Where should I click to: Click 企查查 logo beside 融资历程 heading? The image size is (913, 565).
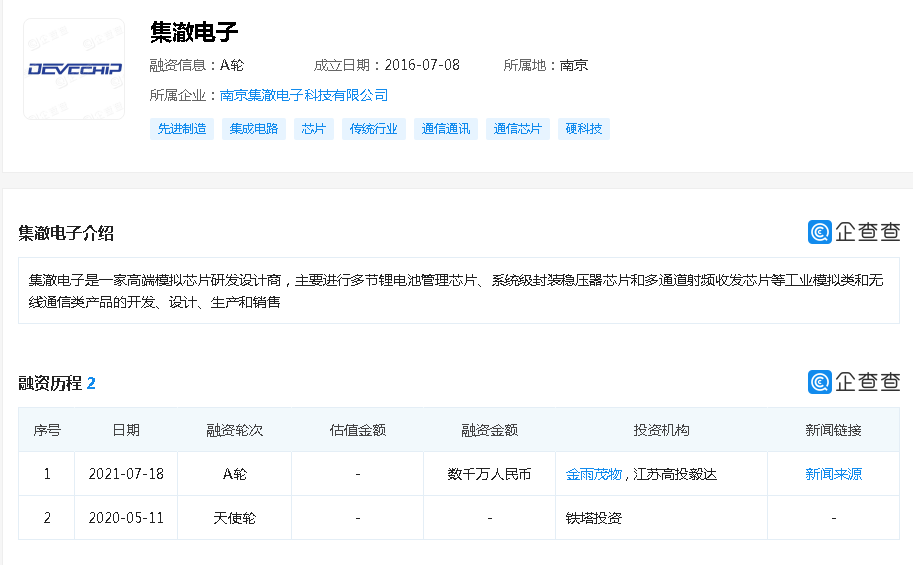coord(854,382)
